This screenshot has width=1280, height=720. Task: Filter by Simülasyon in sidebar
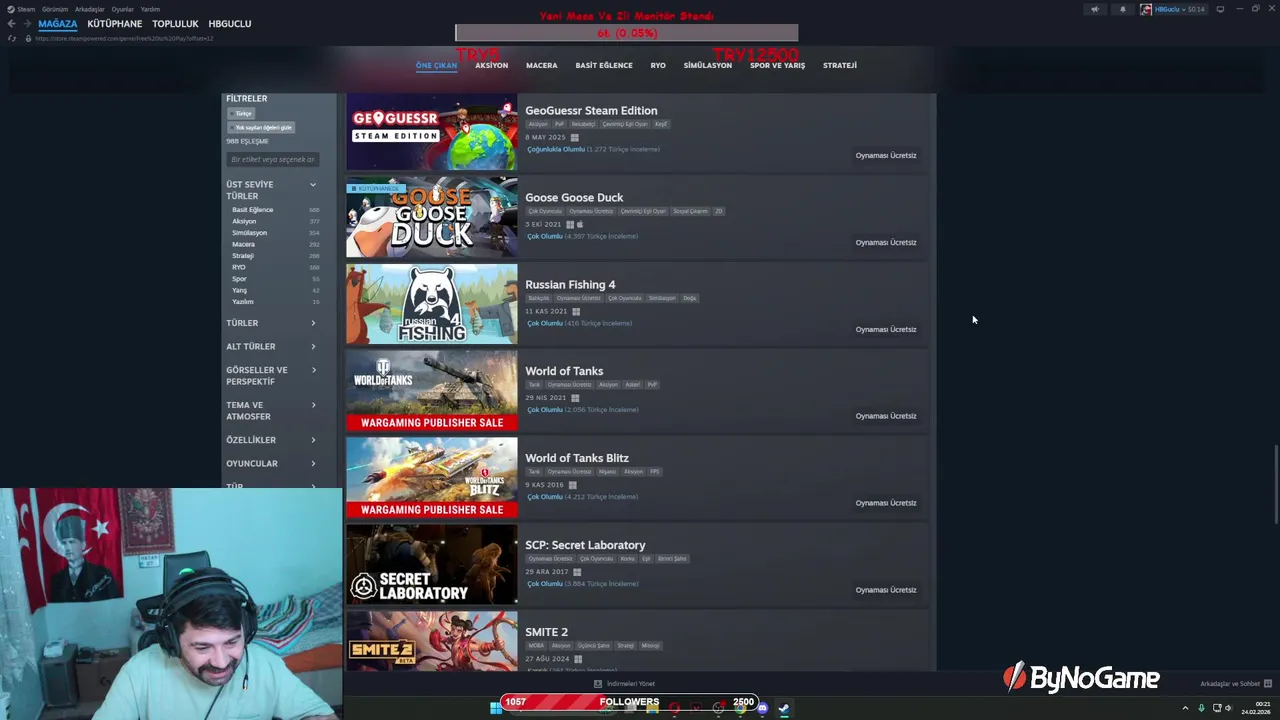click(249, 233)
